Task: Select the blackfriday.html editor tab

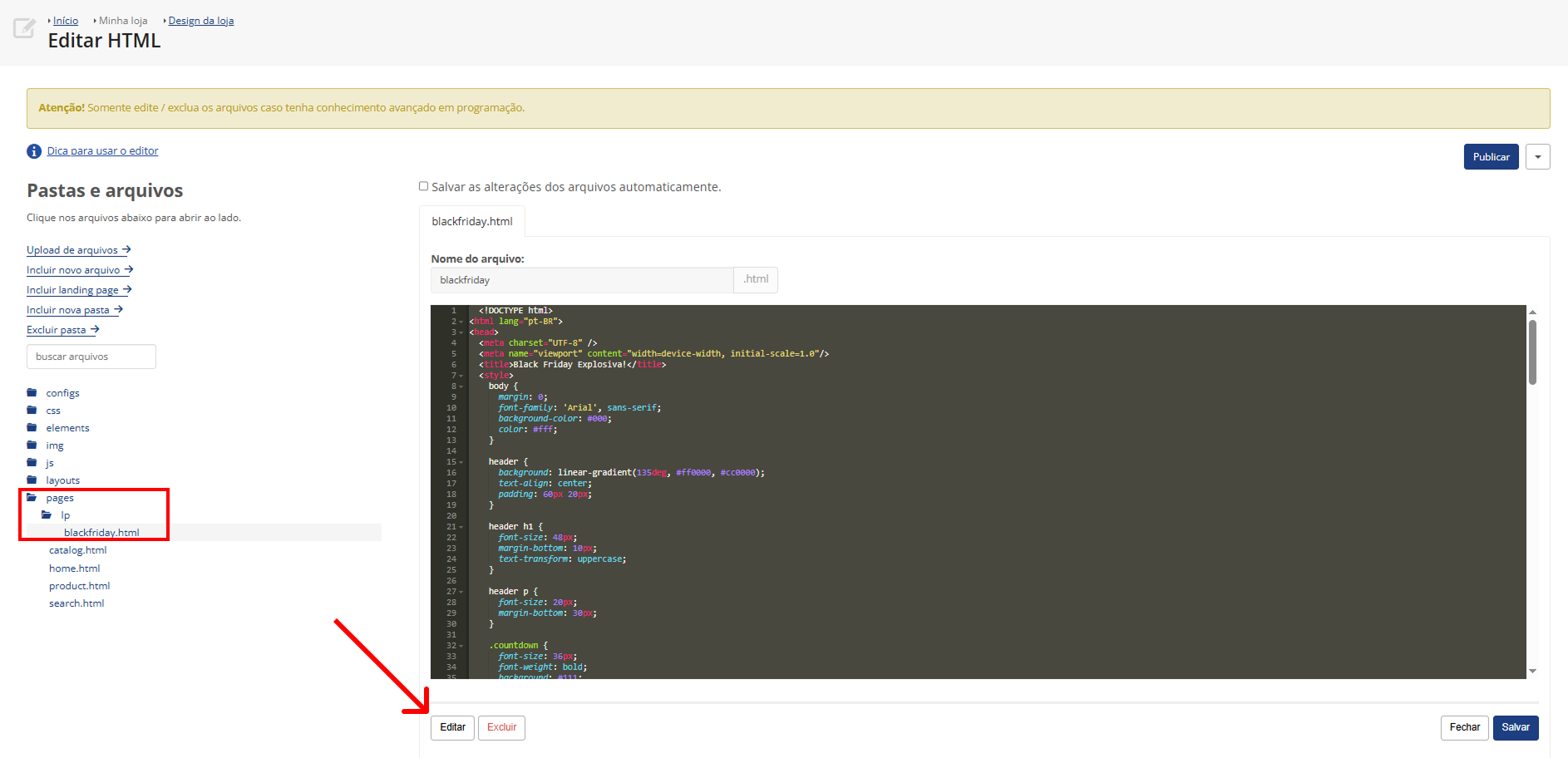Action: click(472, 221)
